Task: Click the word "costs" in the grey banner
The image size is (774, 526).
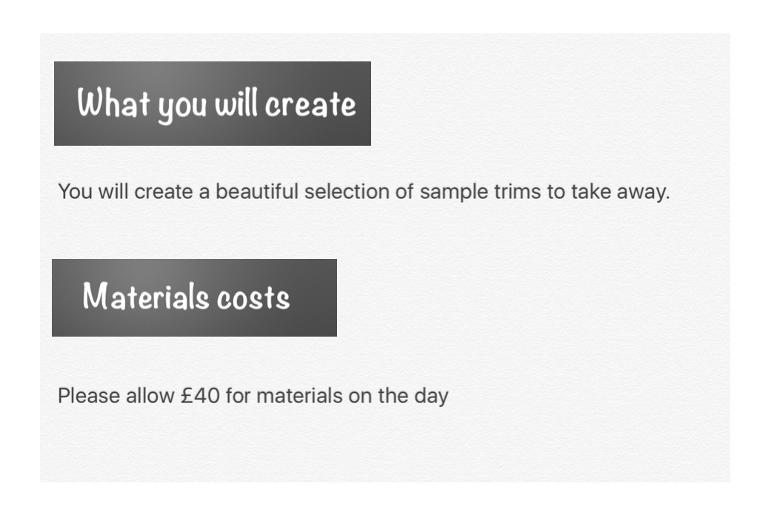Action: click(x=253, y=299)
